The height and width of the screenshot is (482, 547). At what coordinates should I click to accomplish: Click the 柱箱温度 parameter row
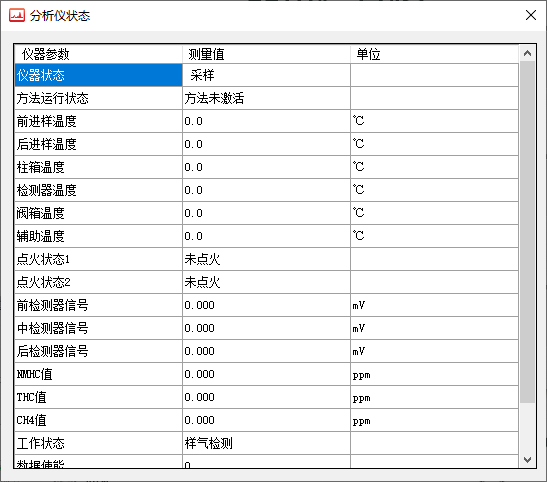tap(266, 167)
